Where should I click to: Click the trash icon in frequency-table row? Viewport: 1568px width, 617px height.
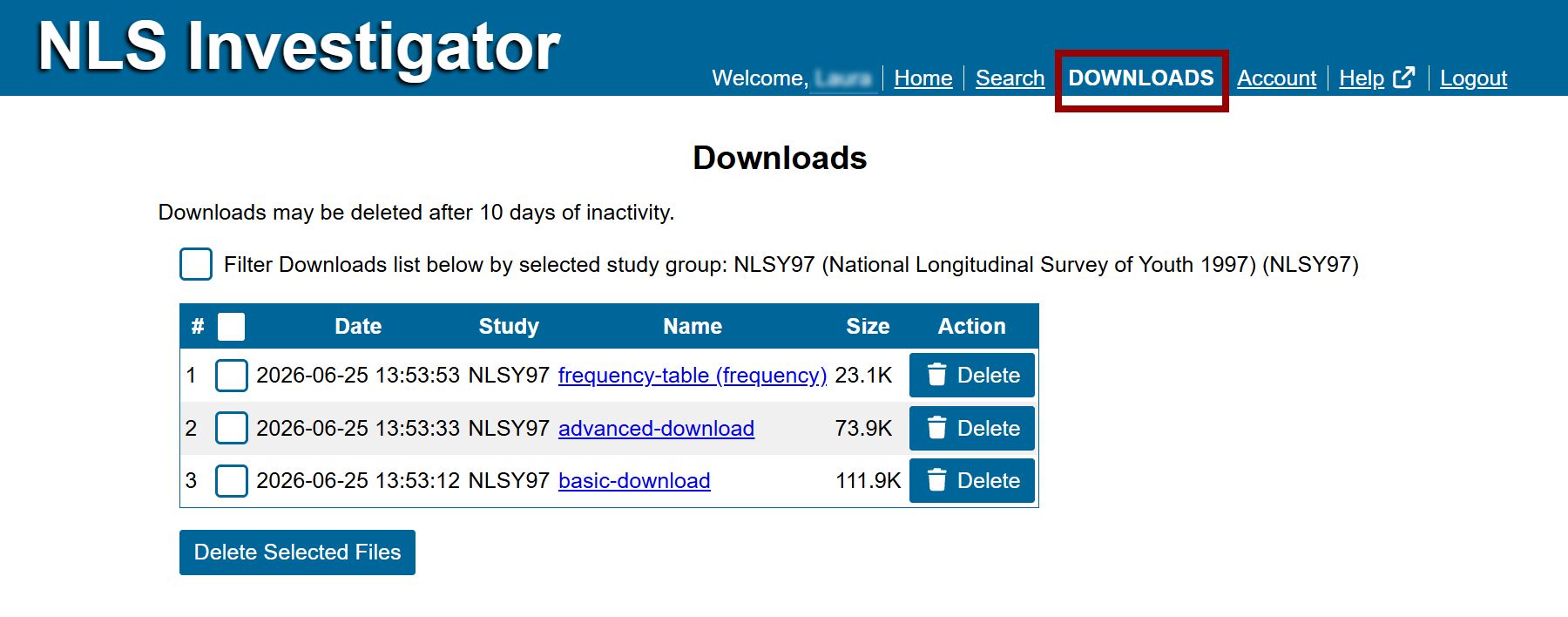(x=936, y=375)
